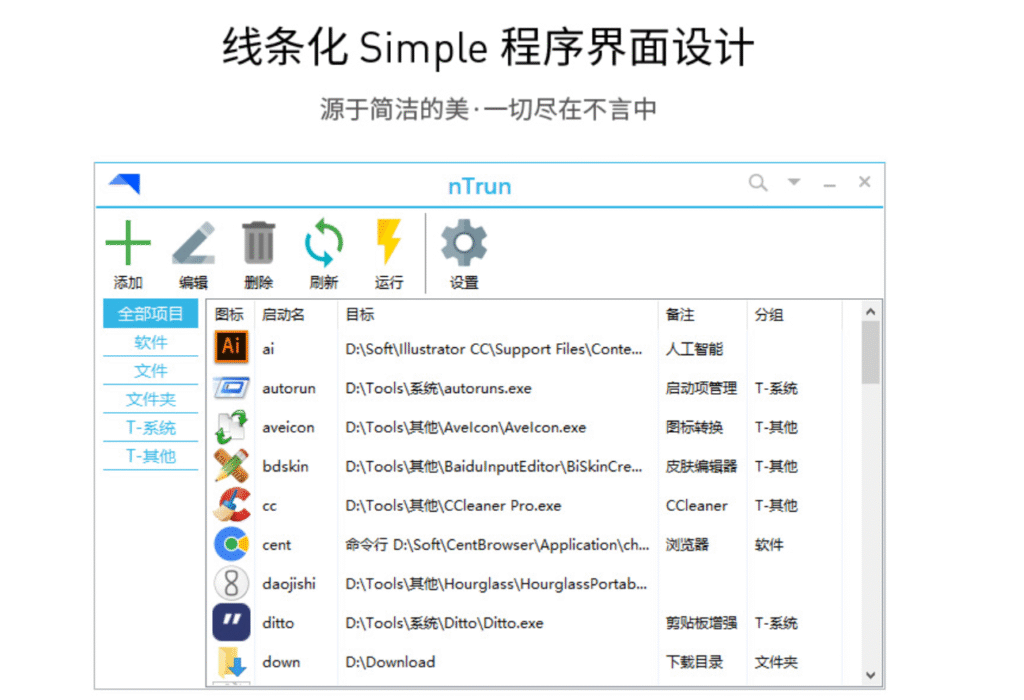Viewport: 1024px width, 700px height.
Task: Select the 'autorun' launch name
Action: [289, 389]
